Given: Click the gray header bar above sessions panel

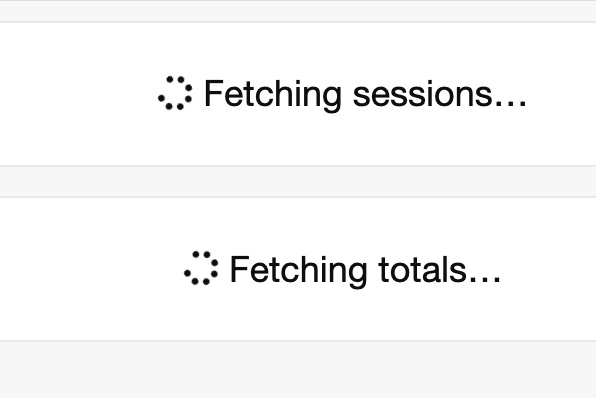Looking at the screenshot, I should [x=298, y=11].
